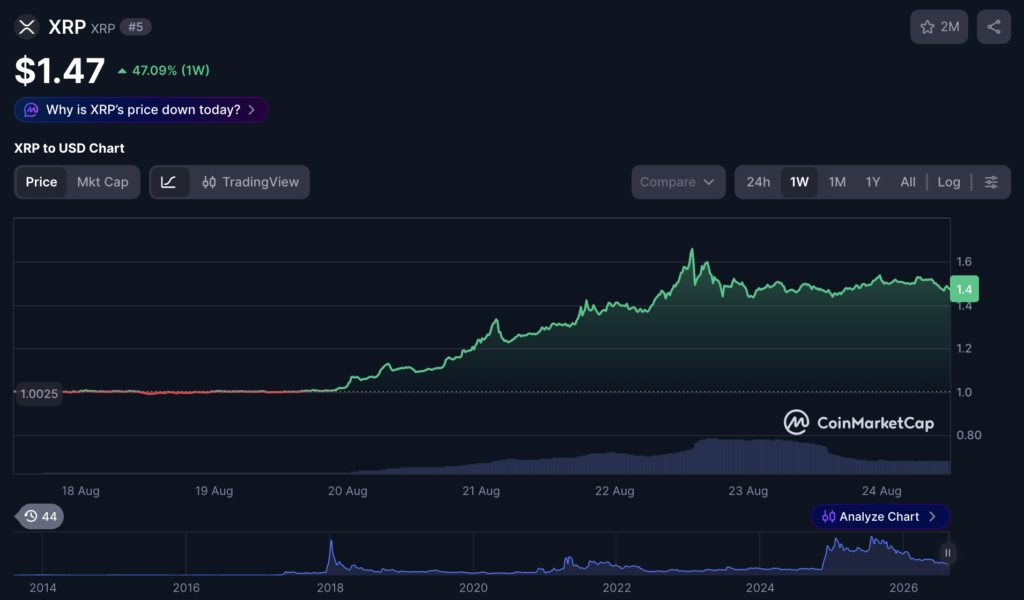The width and height of the screenshot is (1024, 600).
Task: Add XRP to watchlist with star button
Action: [939, 27]
